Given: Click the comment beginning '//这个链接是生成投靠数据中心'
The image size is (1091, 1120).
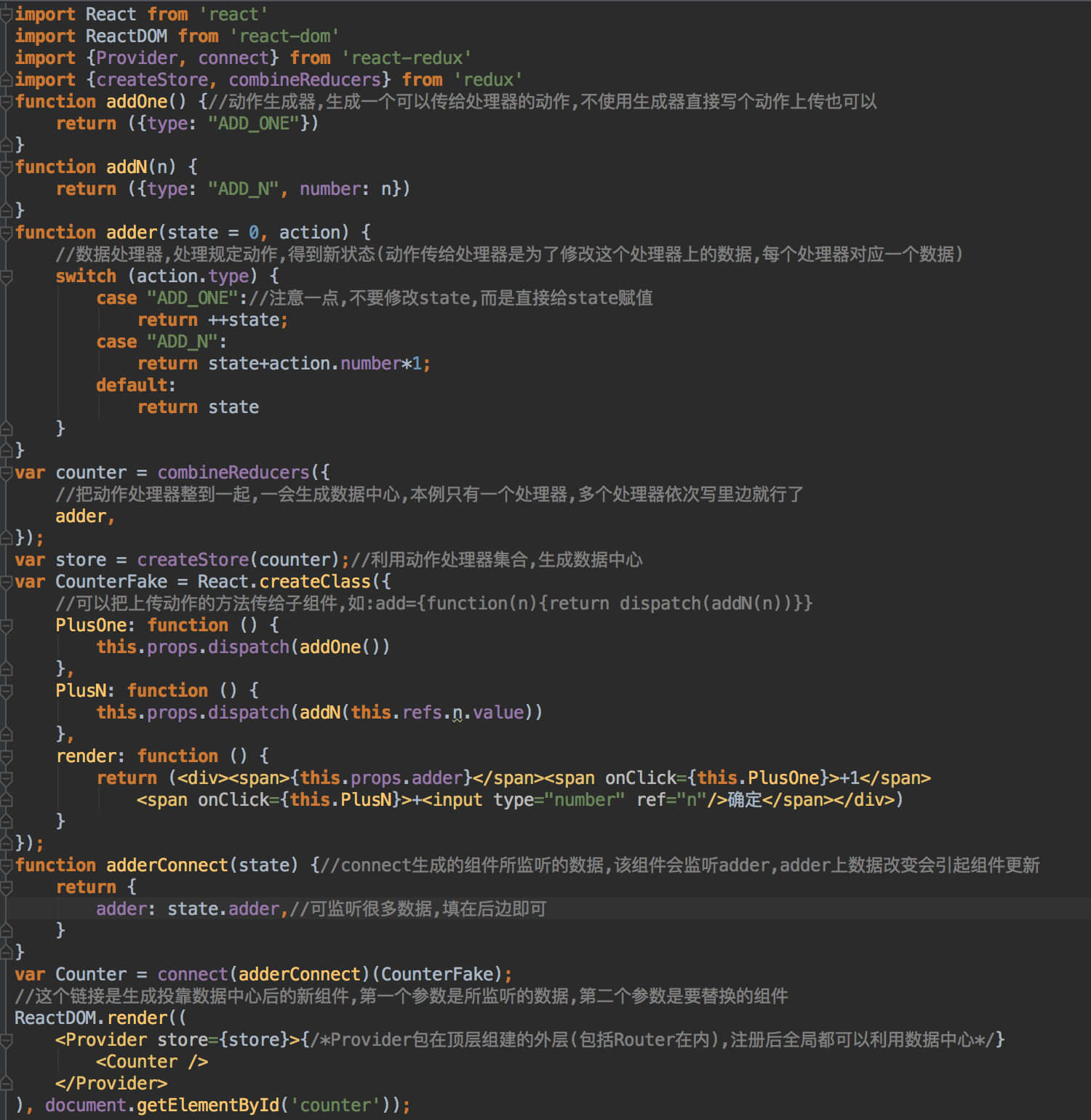Looking at the screenshot, I should coord(401,996).
